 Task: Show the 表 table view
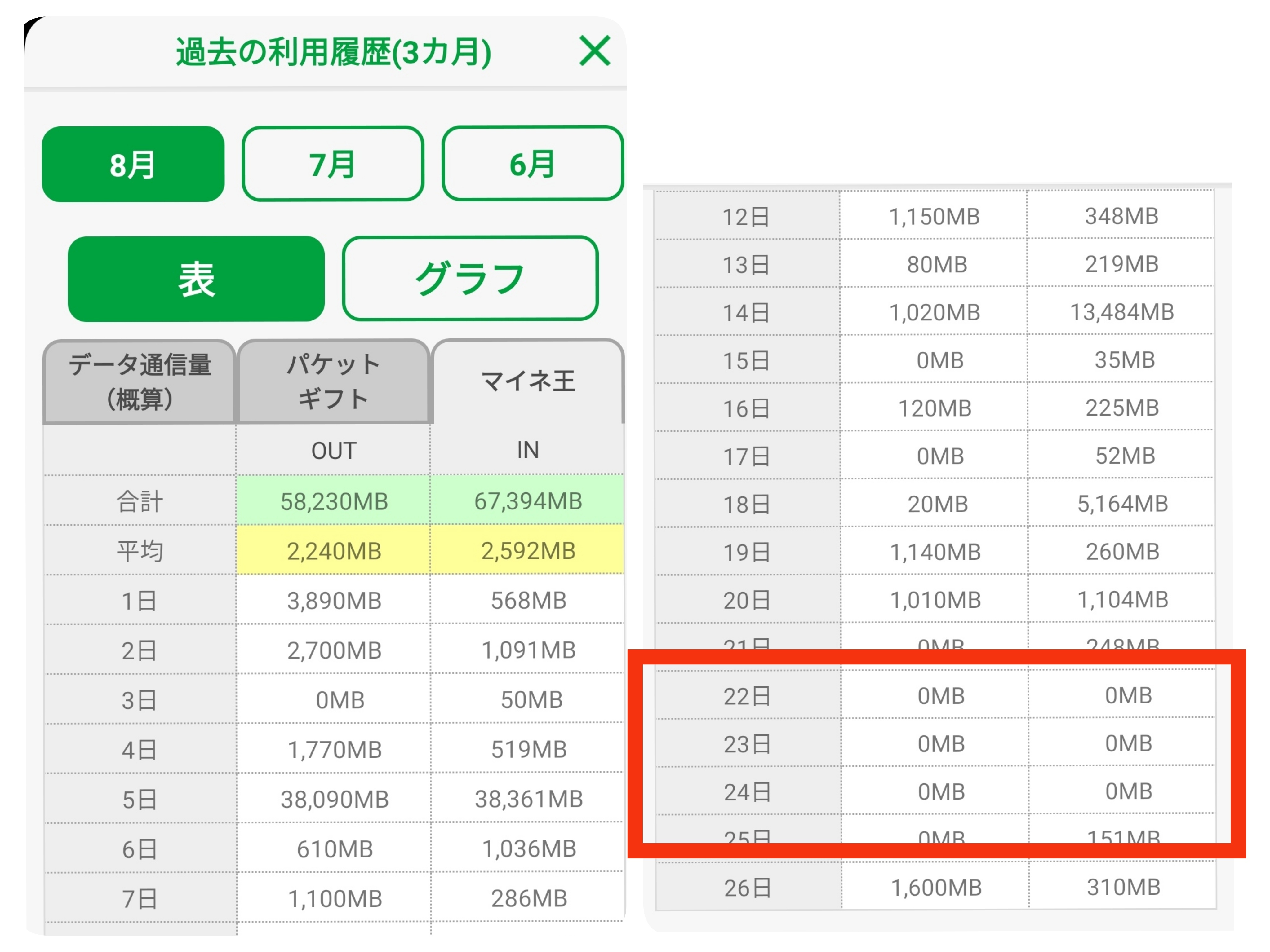coord(196,279)
